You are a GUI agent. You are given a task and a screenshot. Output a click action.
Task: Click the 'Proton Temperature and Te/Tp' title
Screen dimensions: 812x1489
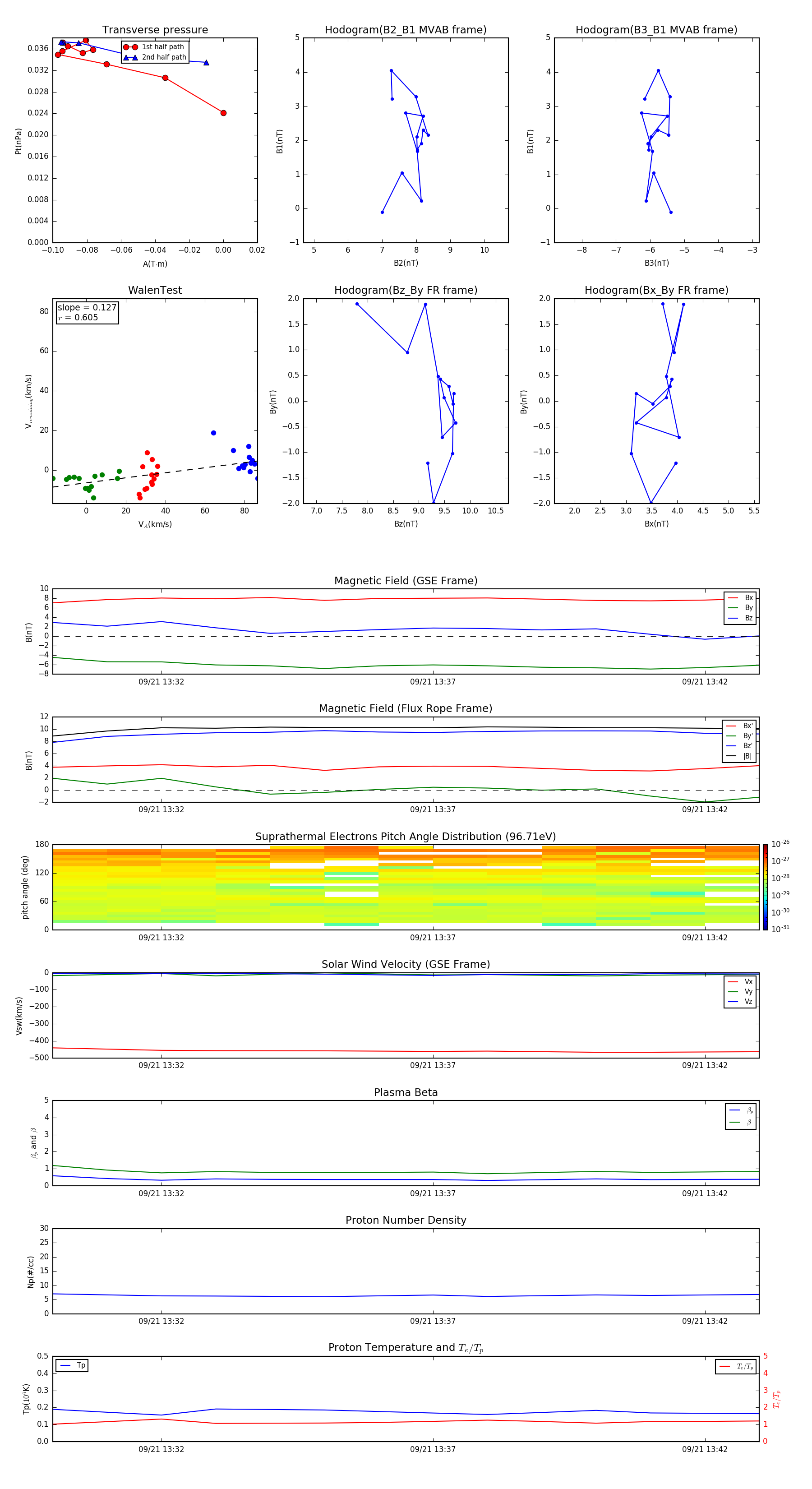(406, 1348)
